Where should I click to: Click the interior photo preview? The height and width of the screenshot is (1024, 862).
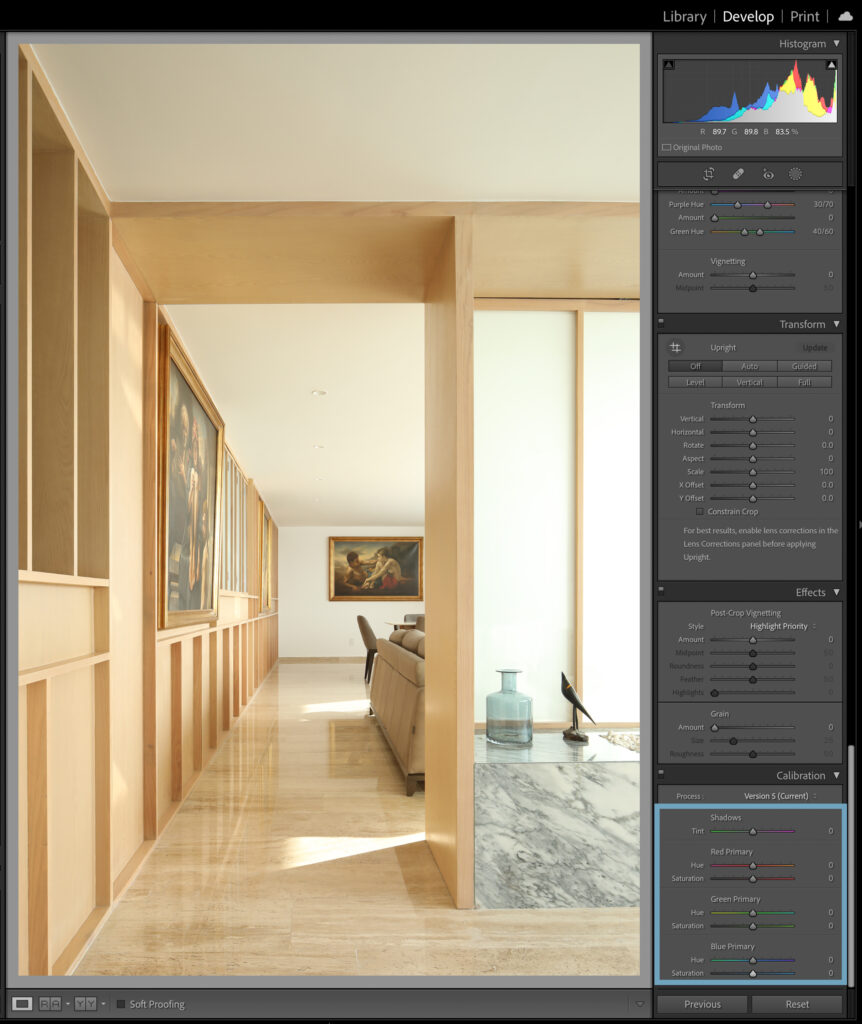click(329, 509)
